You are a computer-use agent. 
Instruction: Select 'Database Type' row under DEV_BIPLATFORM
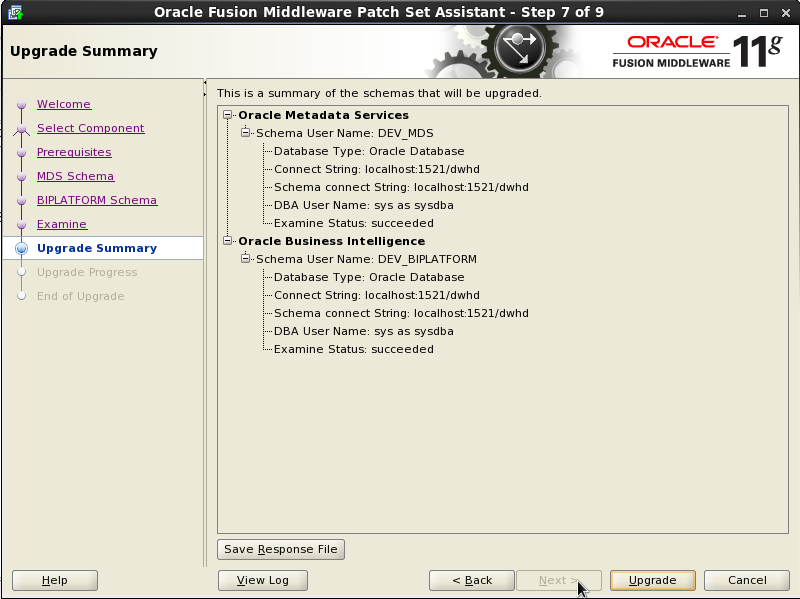369,277
